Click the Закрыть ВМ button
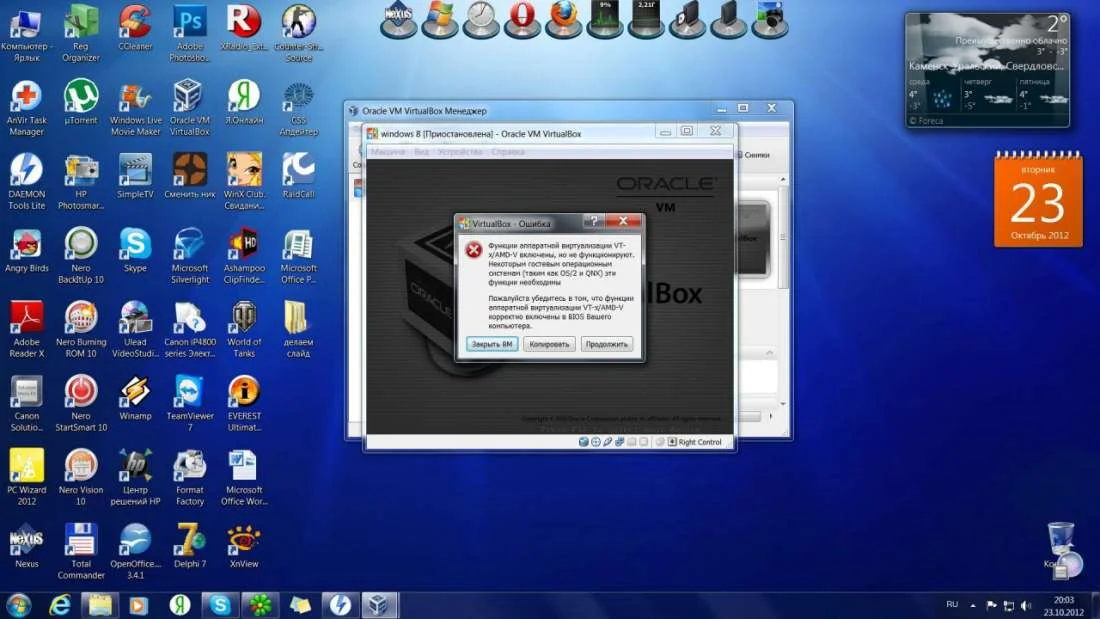Image resolution: width=1100 pixels, height=619 pixels. (x=492, y=344)
